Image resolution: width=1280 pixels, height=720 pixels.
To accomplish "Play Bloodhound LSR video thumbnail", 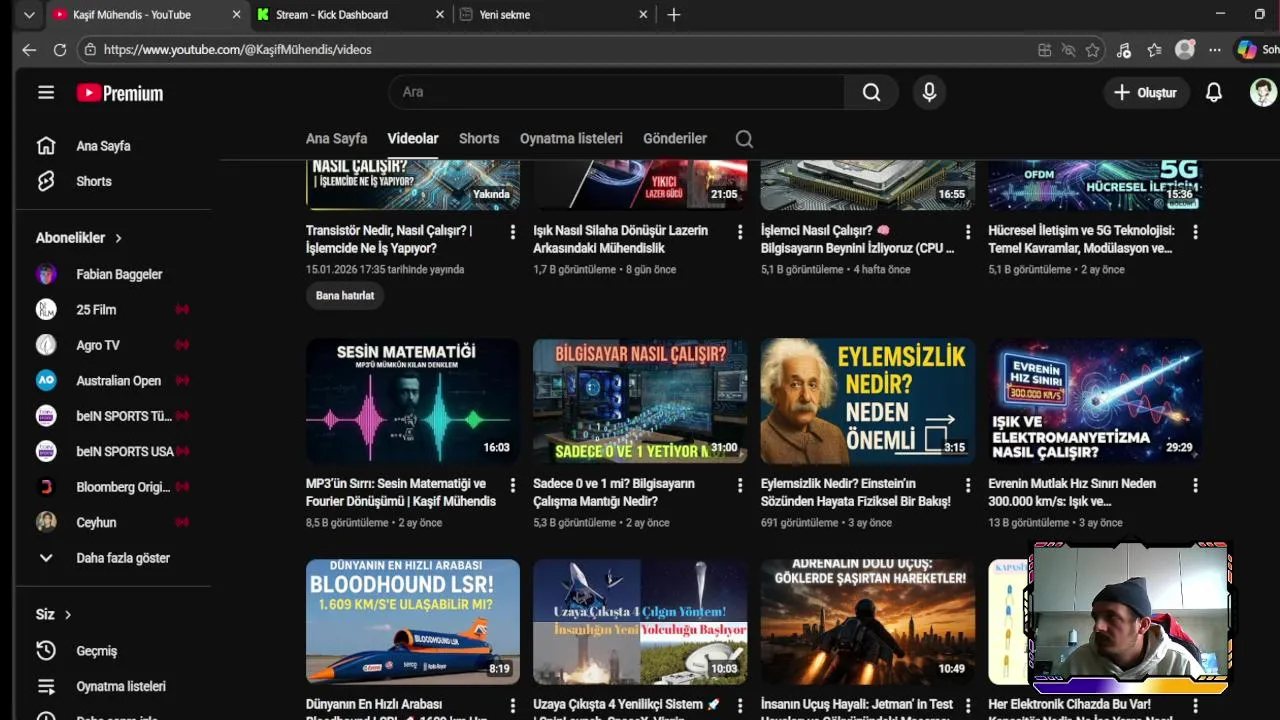I will coord(413,621).
